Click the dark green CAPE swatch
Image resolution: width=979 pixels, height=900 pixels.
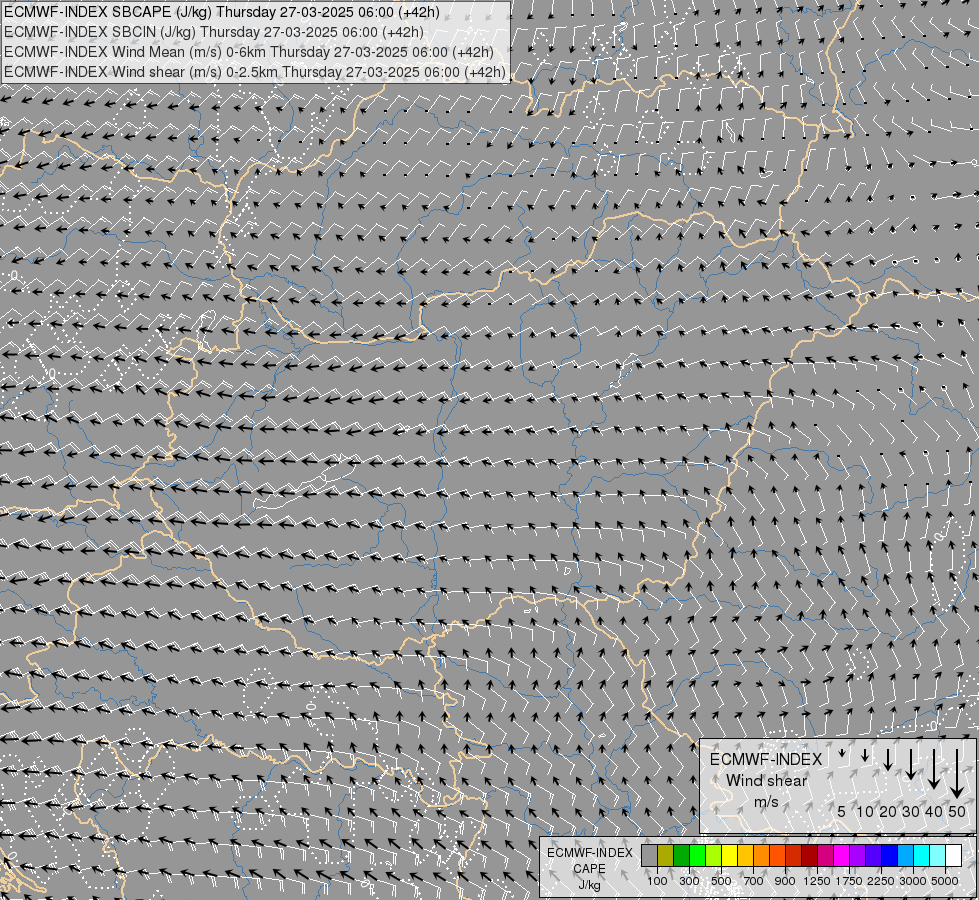(x=682, y=856)
